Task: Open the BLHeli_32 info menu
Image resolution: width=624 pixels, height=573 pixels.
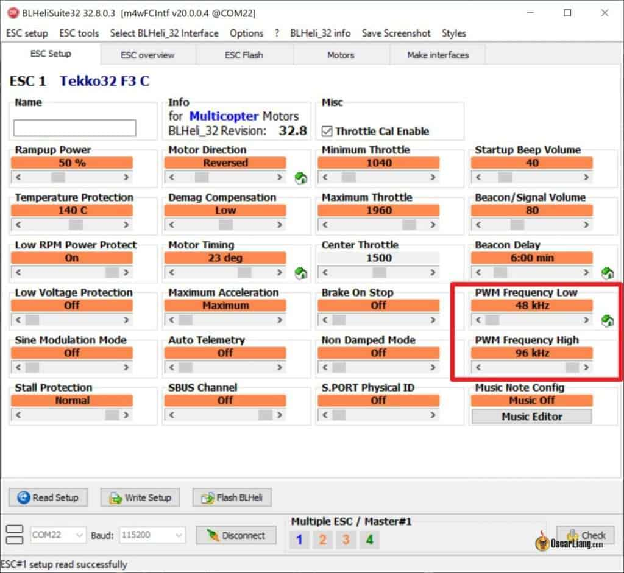Action: click(x=320, y=33)
